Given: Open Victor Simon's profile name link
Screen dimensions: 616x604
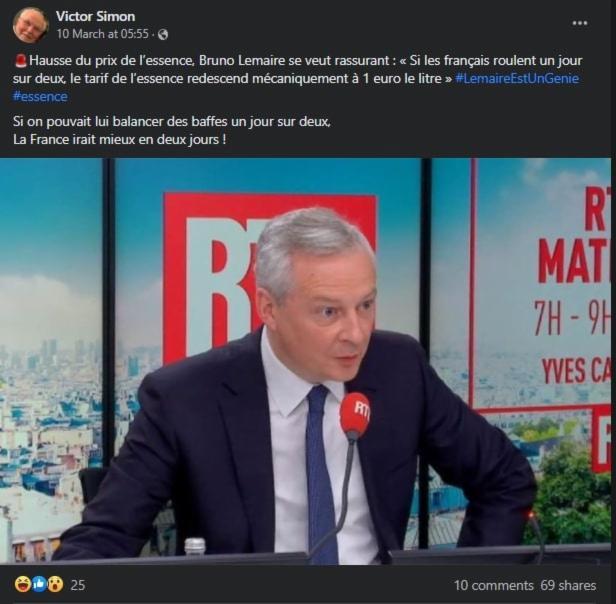Looking at the screenshot, I should click(x=95, y=16).
